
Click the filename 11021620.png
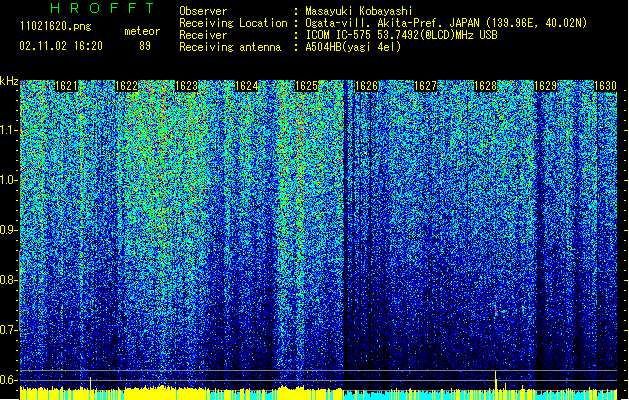[x=55, y=27]
